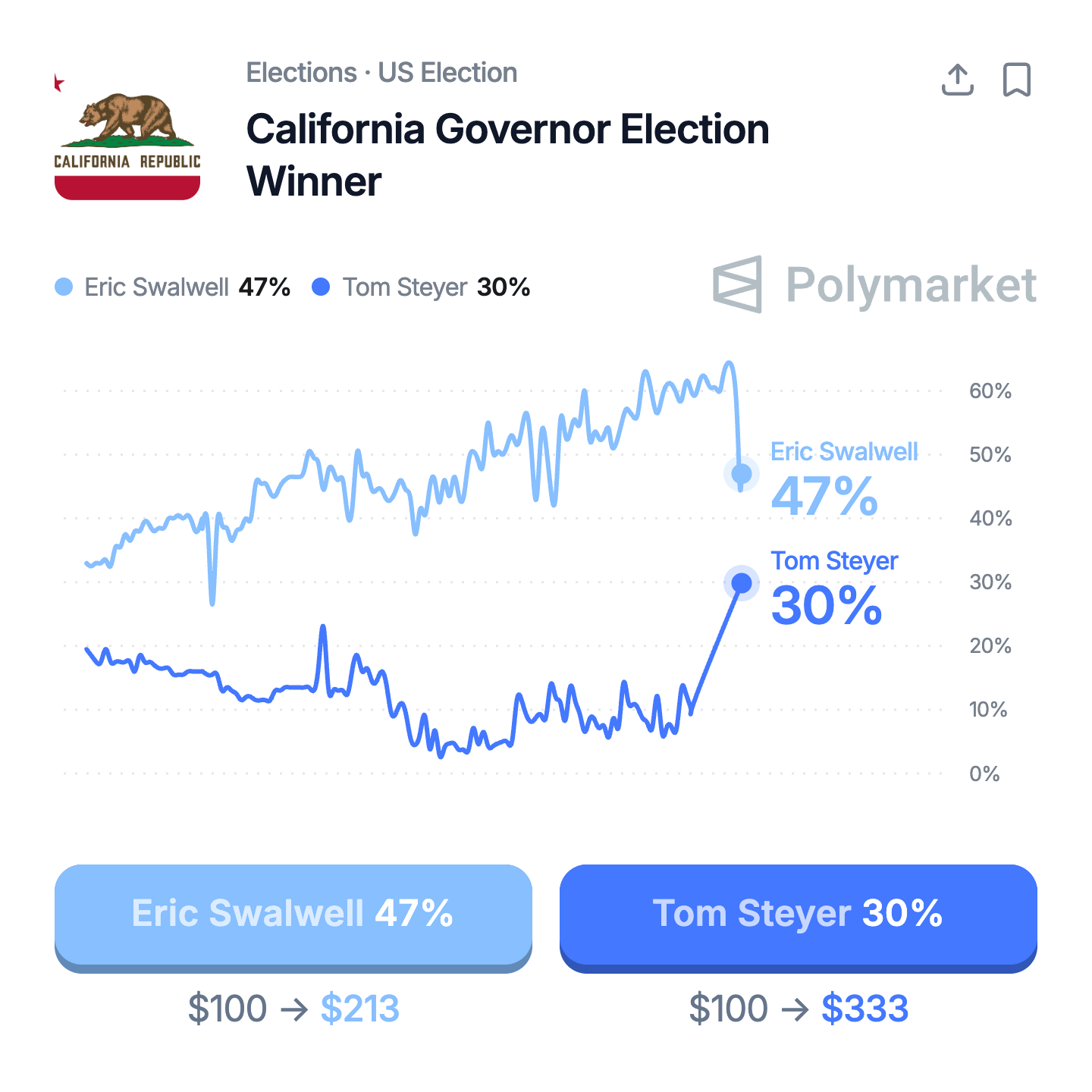Select Eric Swalwell's end-point marker on chart
Image resolution: width=1092 pixels, height=1092 pixels.
741,474
